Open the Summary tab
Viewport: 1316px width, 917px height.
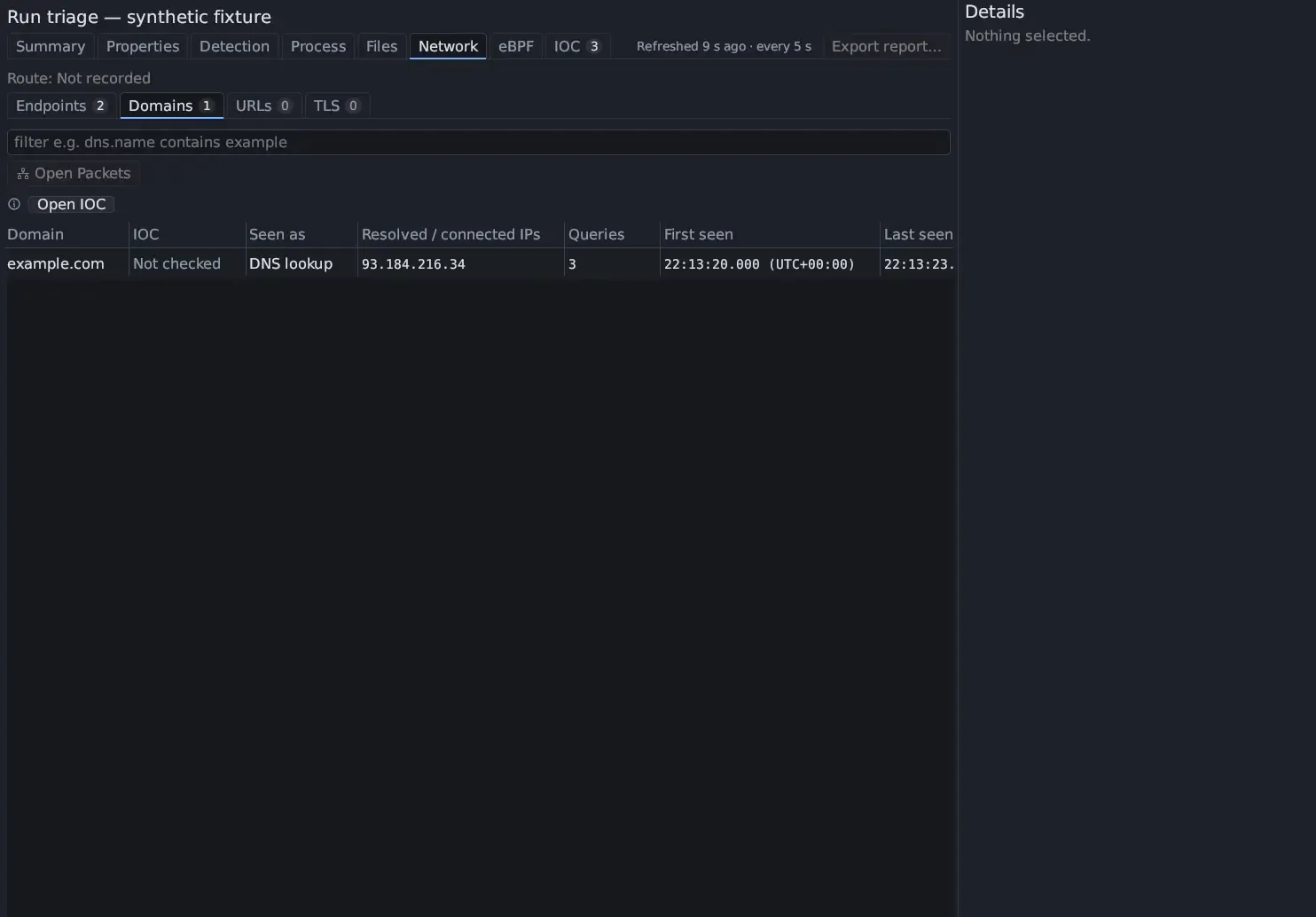[51, 46]
